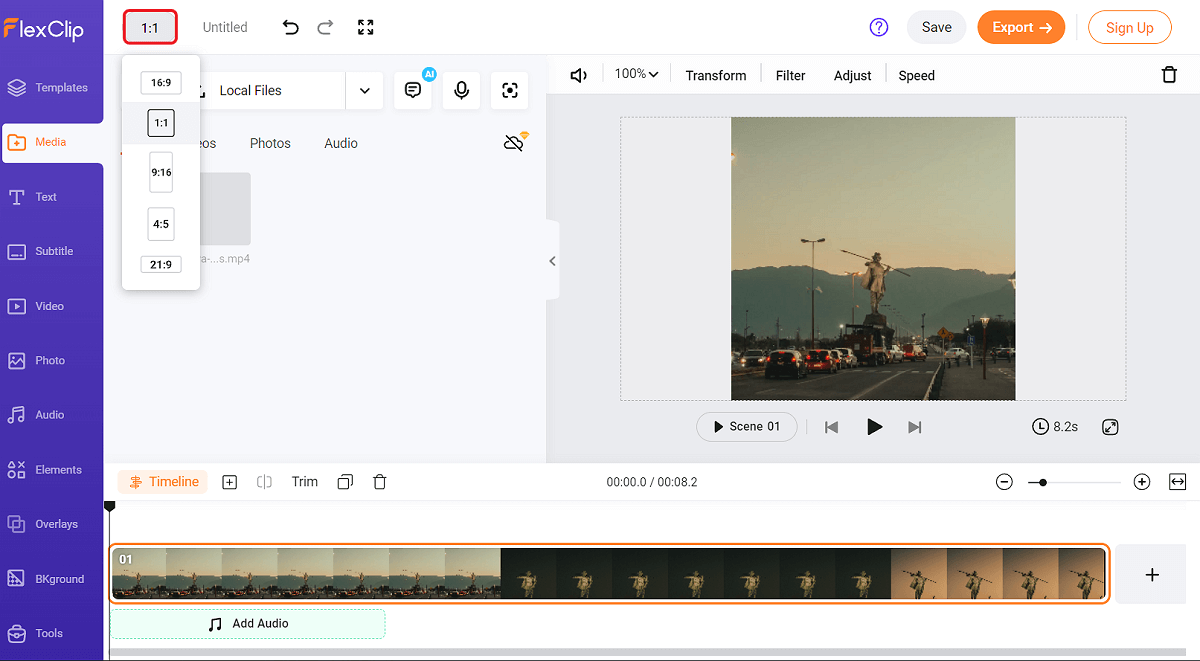
Task: Open the Local Files source dropdown
Action: [x=364, y=90]
